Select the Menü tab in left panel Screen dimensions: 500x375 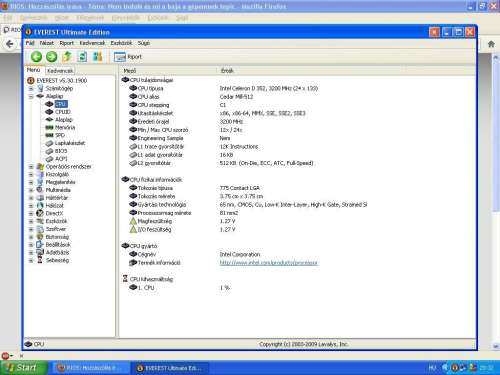tap(34, 70)
